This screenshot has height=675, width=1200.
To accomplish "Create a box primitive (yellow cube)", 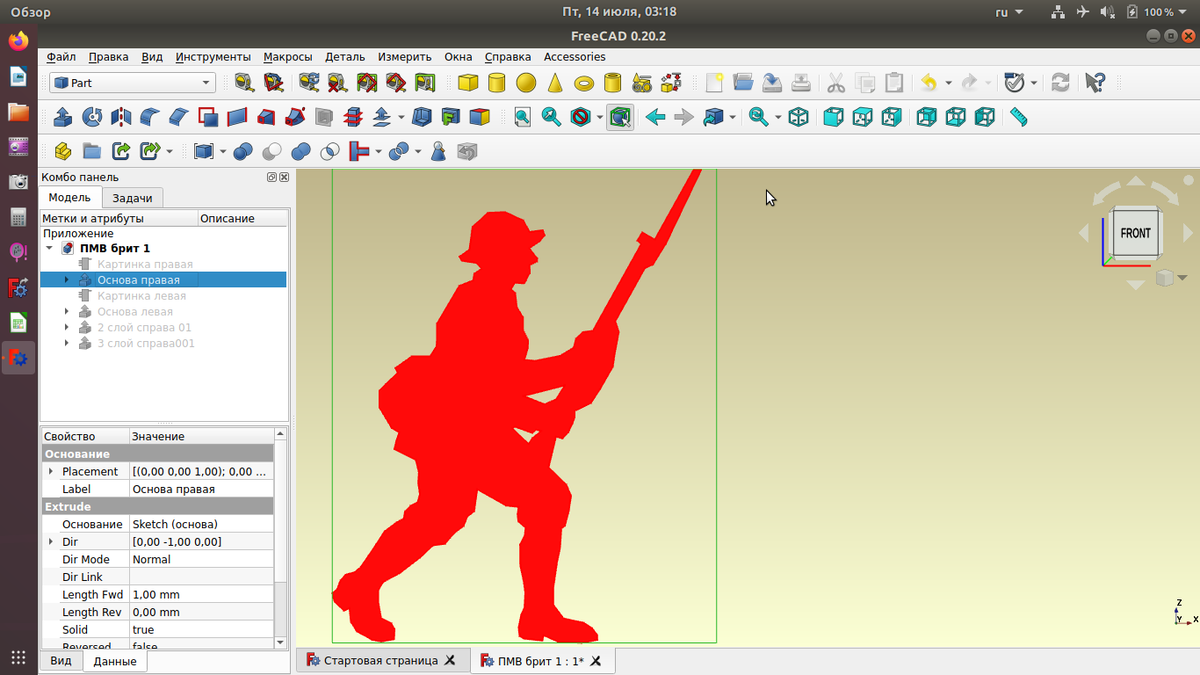I will point(468,83).
